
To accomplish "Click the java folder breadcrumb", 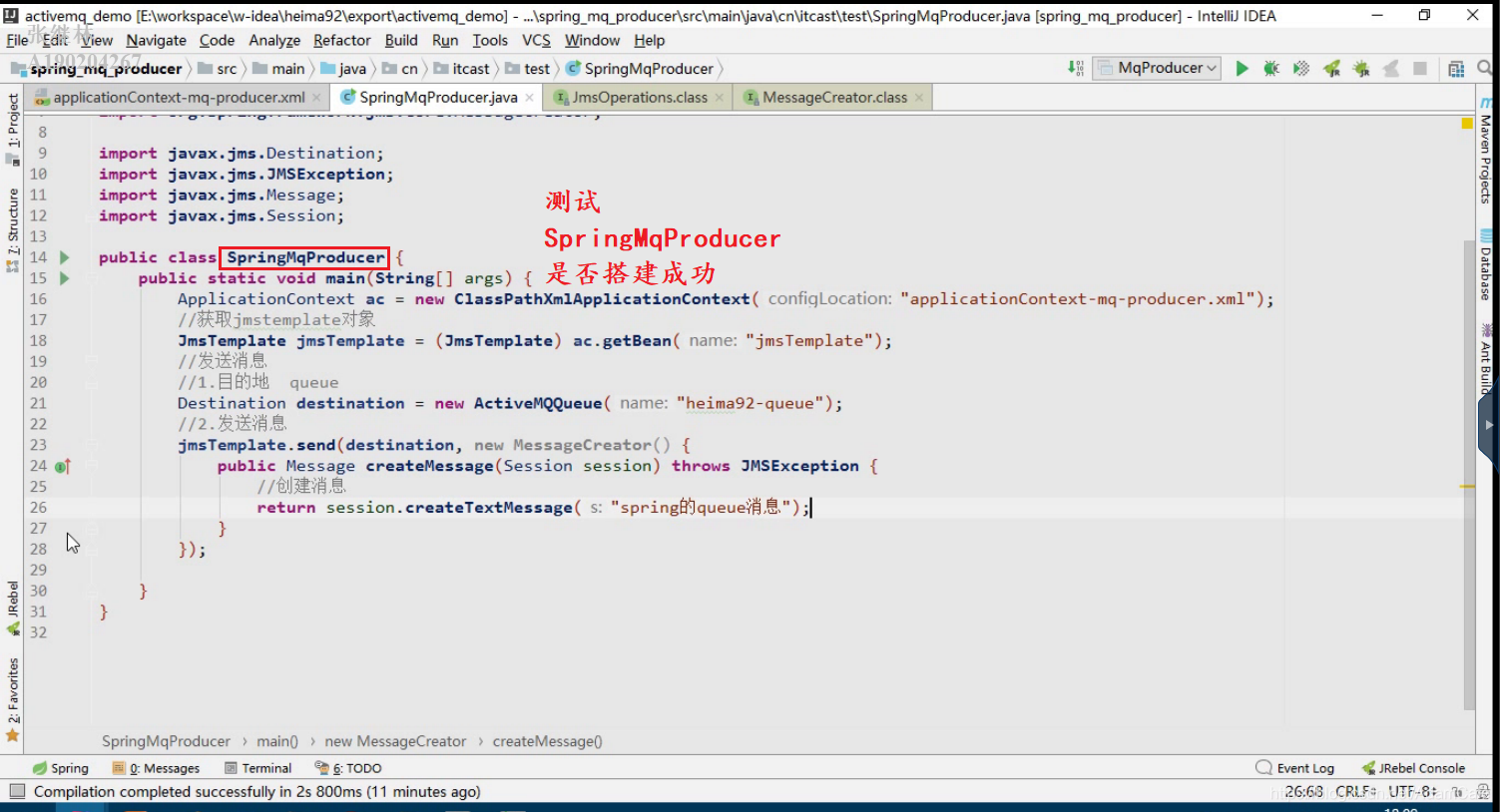I will [343, 69].
